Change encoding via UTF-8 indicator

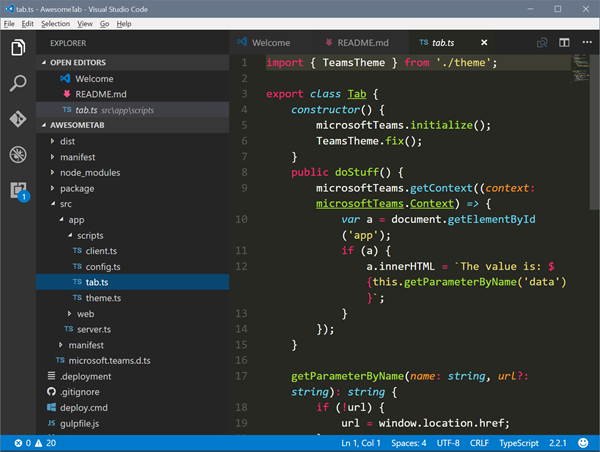[x=448, y=443]
